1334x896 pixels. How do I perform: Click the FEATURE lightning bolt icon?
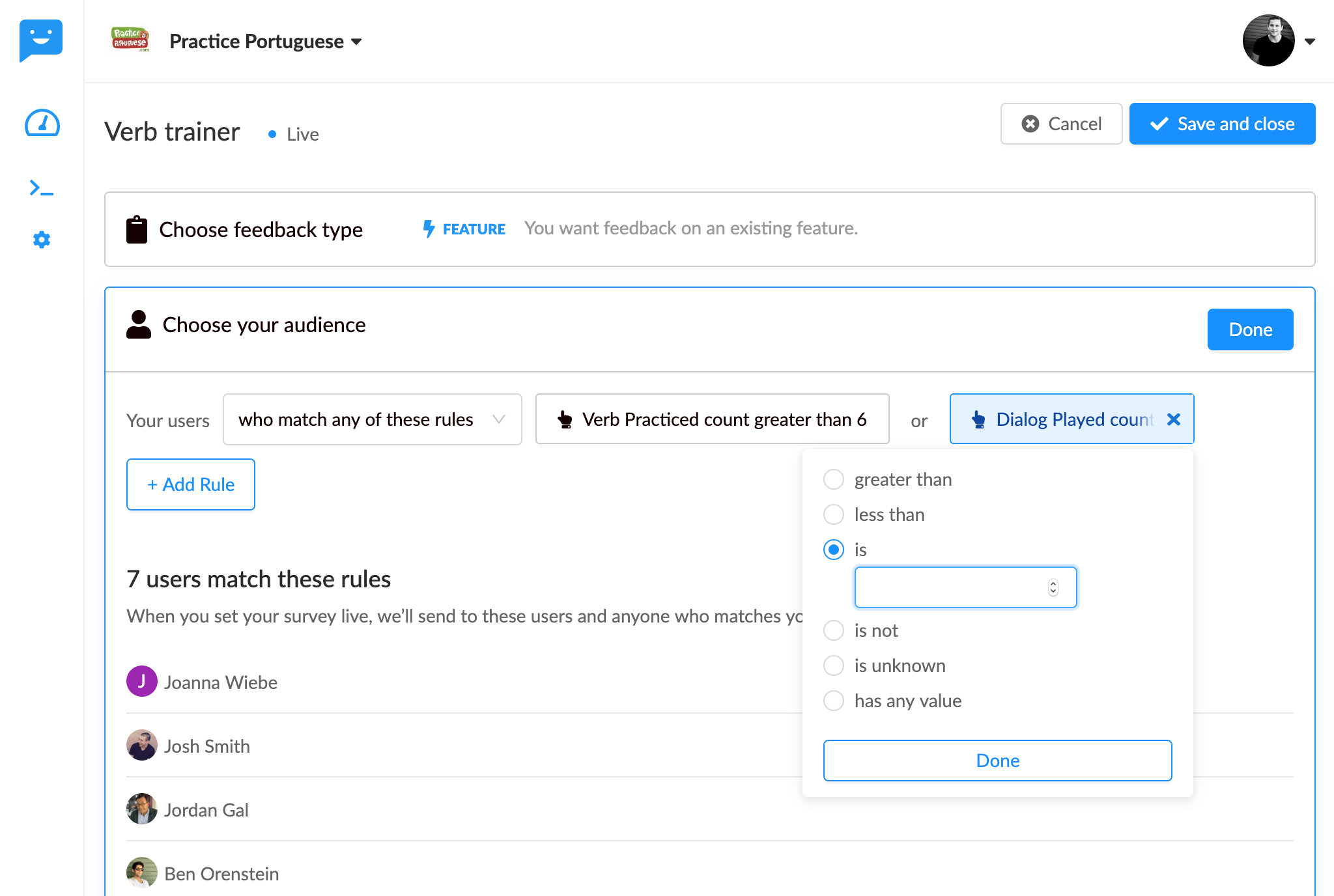point(429,229)
